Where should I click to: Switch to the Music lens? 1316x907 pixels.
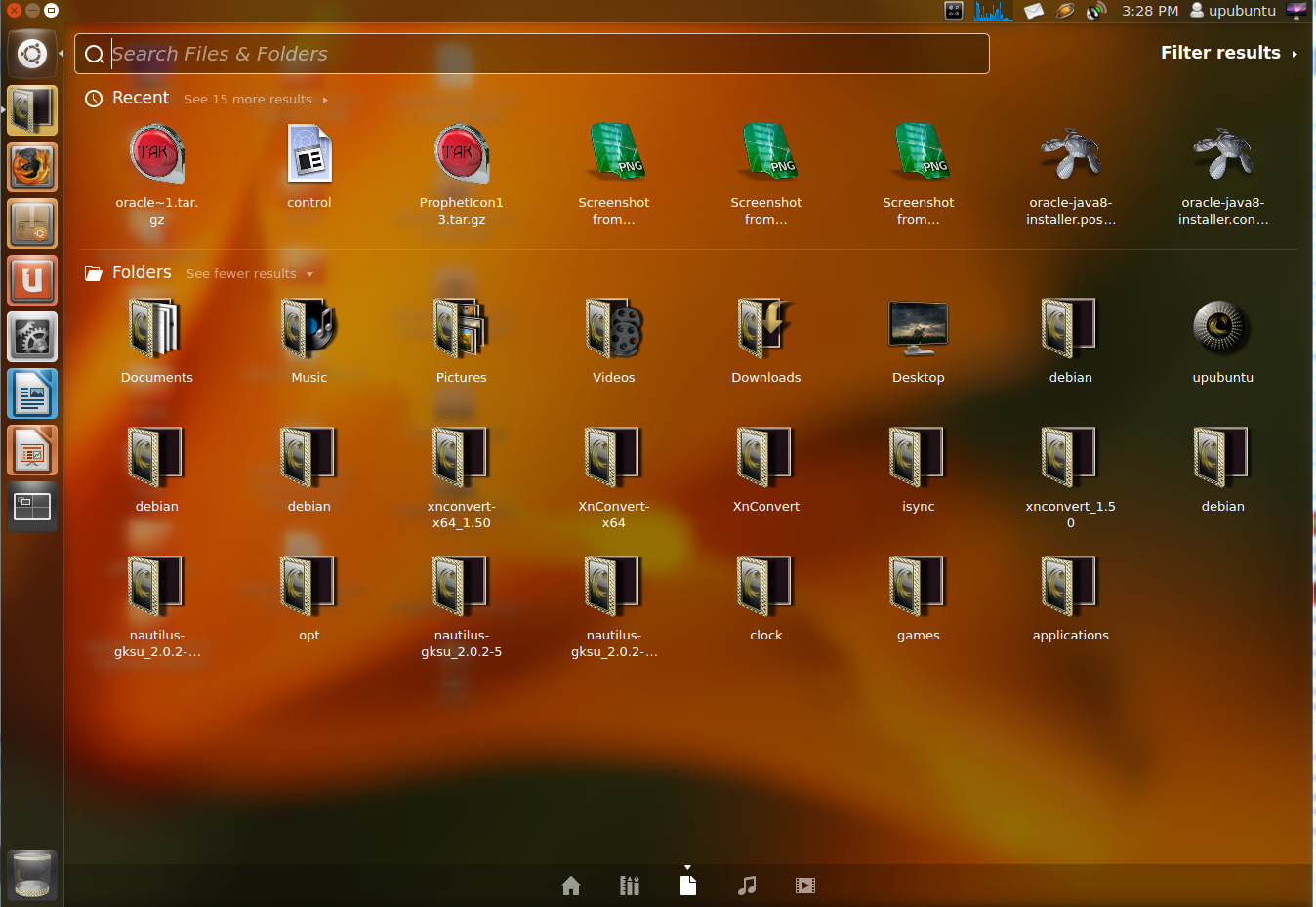(747, 885)
